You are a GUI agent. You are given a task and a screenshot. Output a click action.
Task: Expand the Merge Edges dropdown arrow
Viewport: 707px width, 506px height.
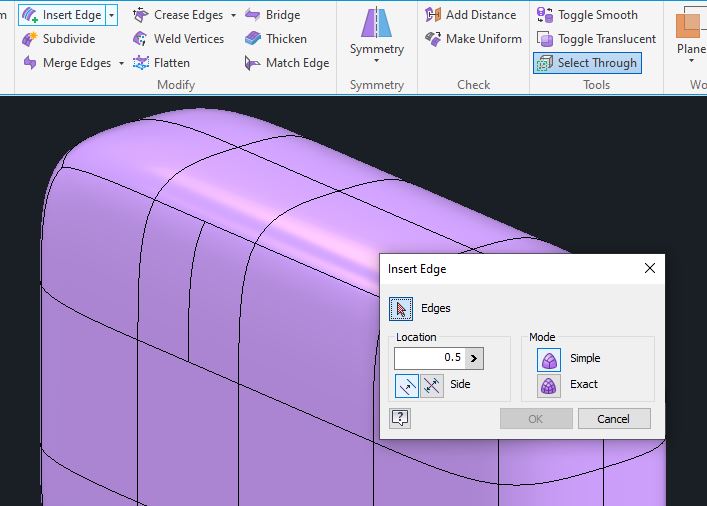click(121, 63)
